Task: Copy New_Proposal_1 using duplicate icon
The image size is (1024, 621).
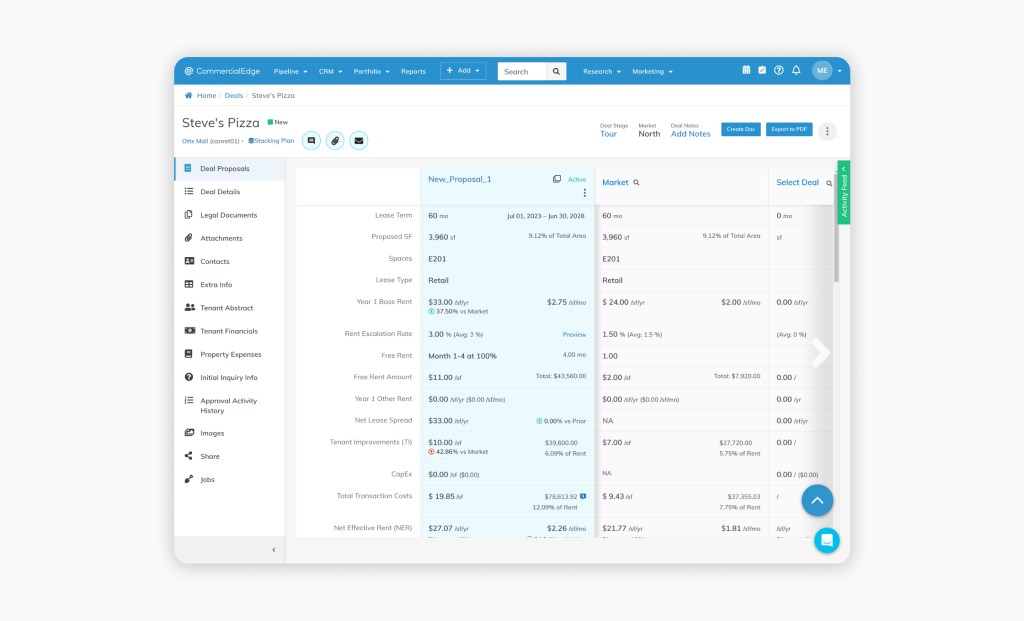Action: [x=557, y=179]
